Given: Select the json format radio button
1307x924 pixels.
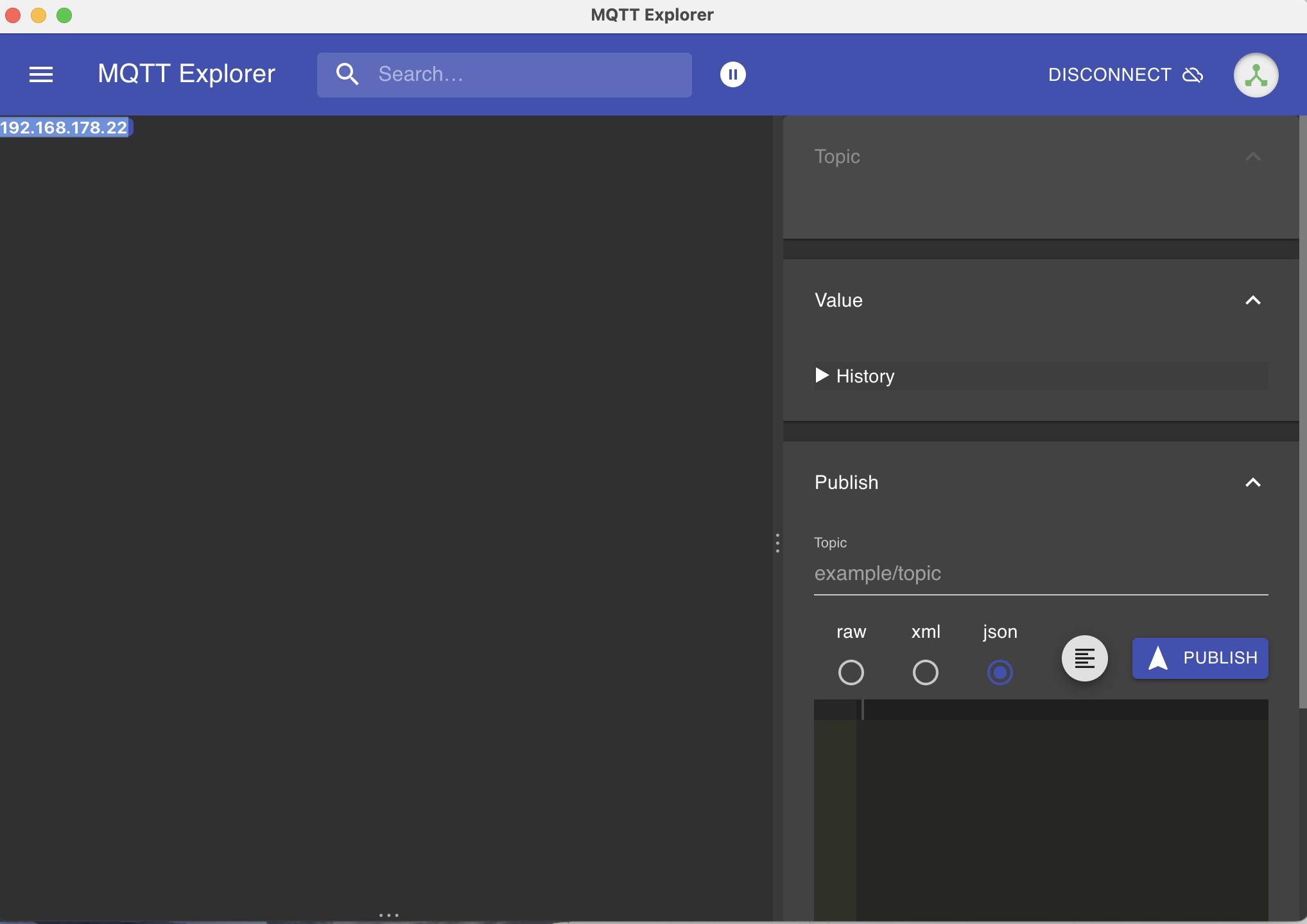Looking at the screenshot, I should tap(1000, 672).
